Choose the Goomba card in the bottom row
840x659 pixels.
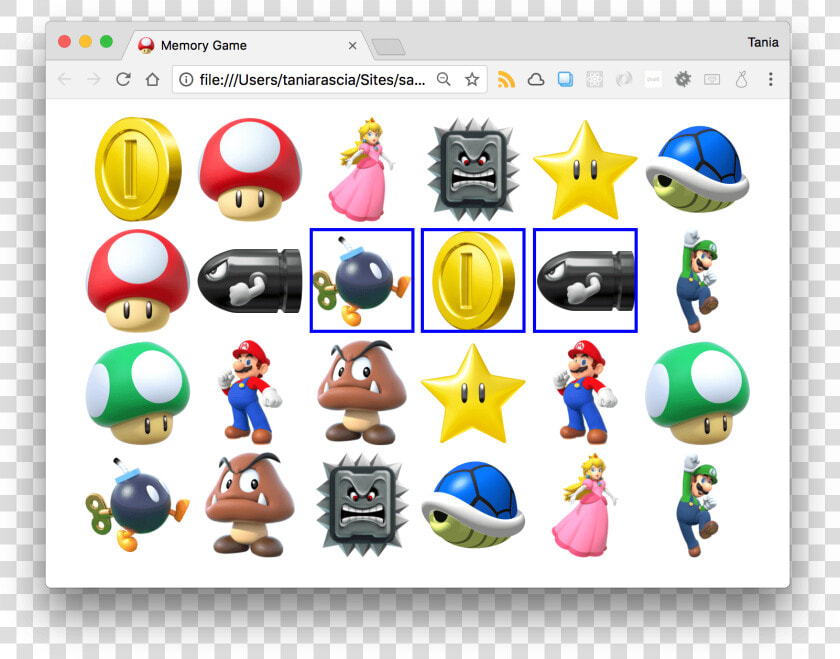click(250, 505)
